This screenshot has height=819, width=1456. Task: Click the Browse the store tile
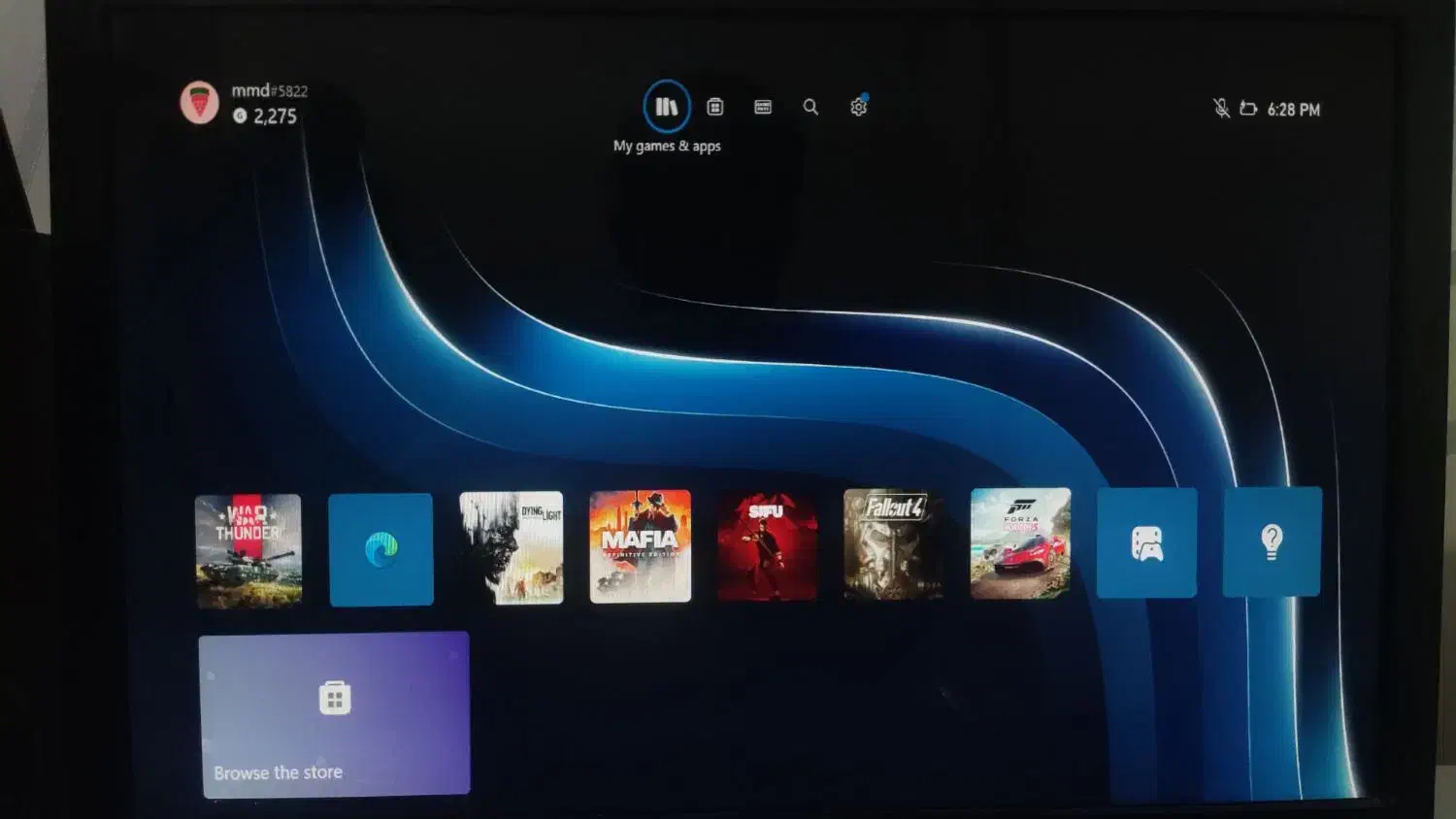point(334,714)
